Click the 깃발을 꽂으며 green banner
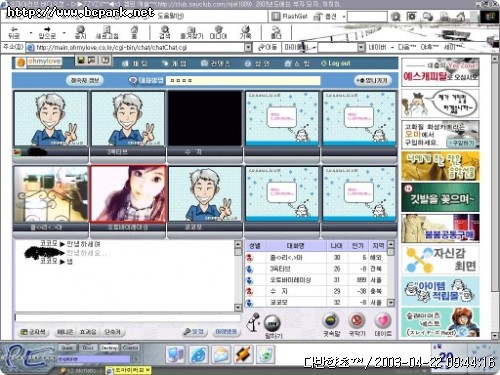Screen dimensions: 500x375 [x=440, y=198]
